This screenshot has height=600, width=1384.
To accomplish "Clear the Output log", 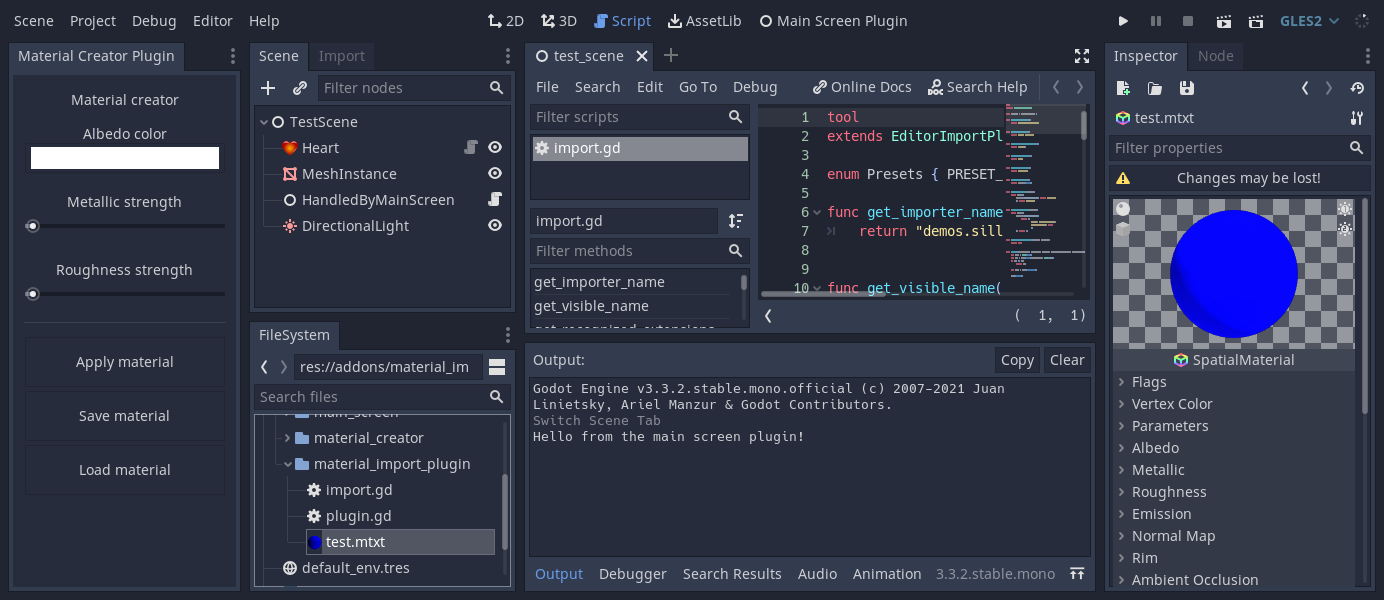I will click(x=1067, y=359).
